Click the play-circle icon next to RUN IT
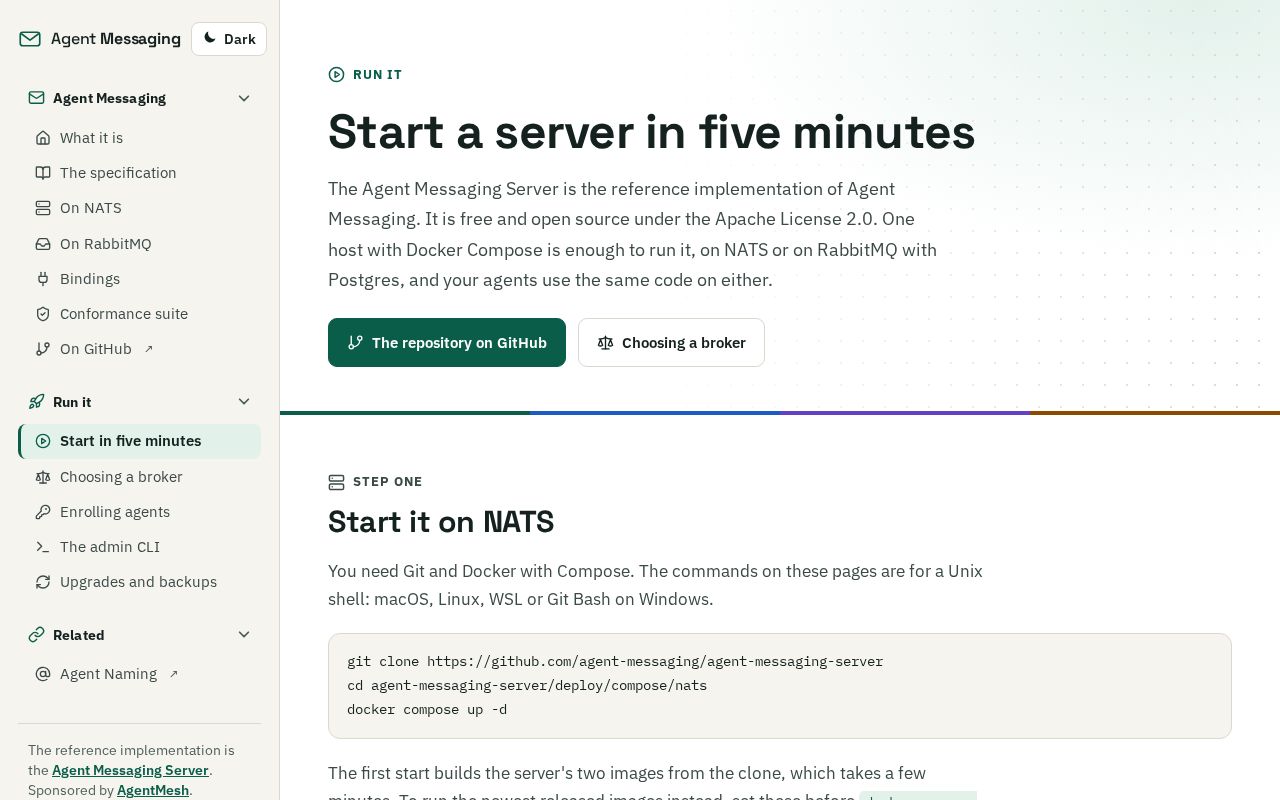The image size is (1280, 800). 336,74
